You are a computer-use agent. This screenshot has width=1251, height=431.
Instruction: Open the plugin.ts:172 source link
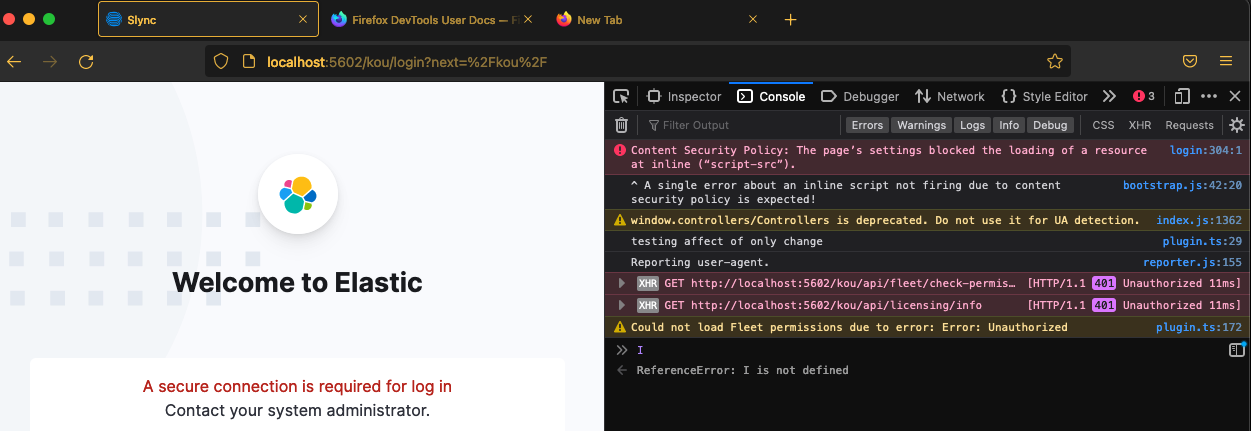coord(1200,327)
